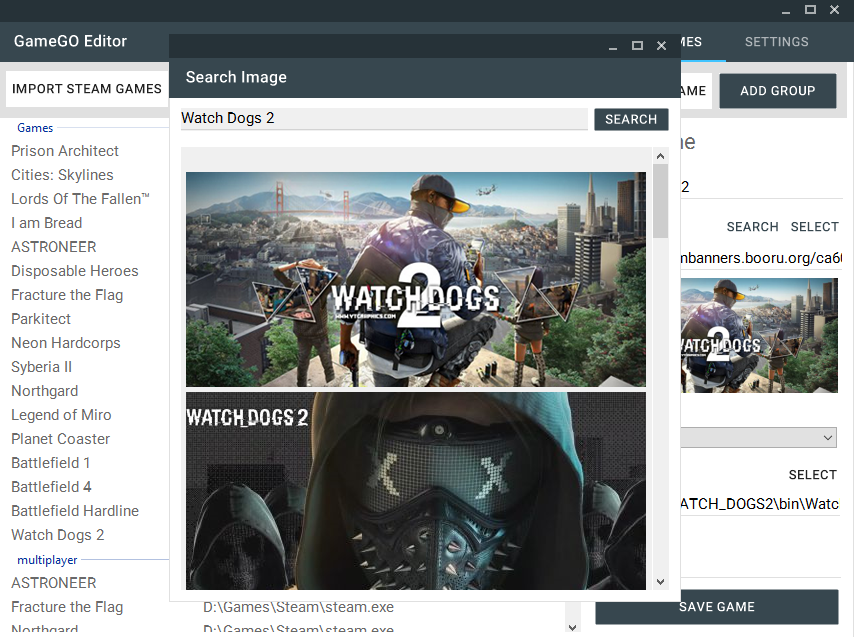Open the SETTINGS tab

776,42
